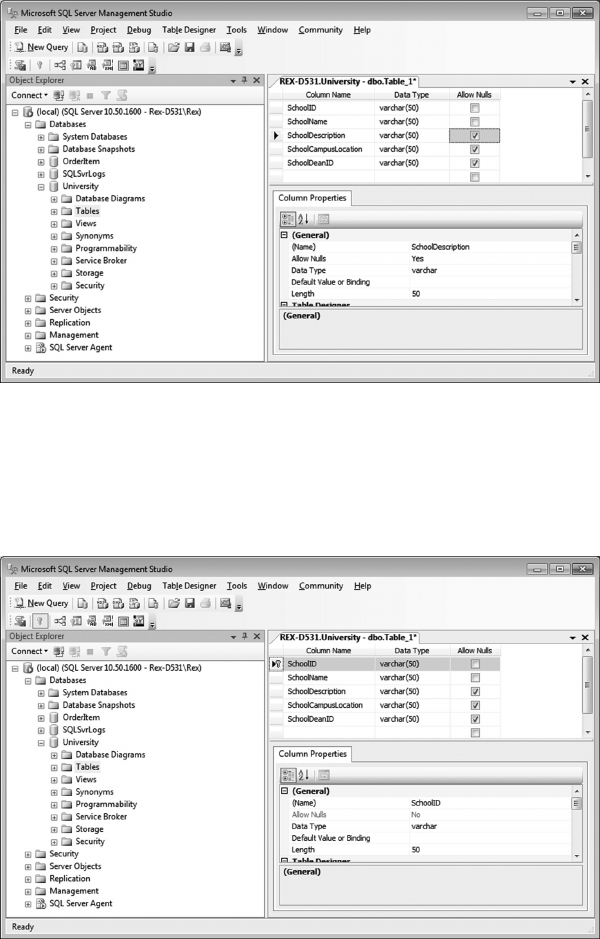This screenshot has width=600, height=939.
Task: Select SchoolDeanID column name in bottom window
Action: pyautogui.click(x=311, y=719)
